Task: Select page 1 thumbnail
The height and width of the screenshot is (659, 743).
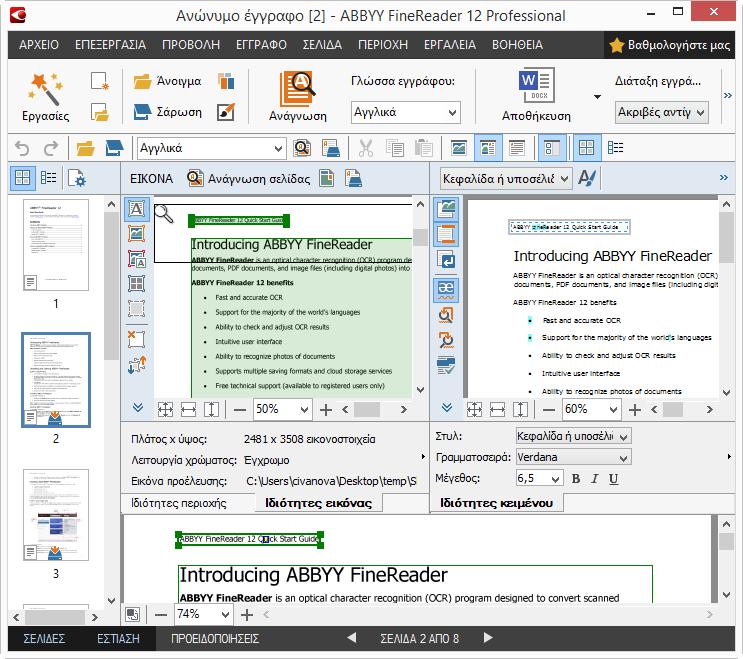Action: coord(56,245)
